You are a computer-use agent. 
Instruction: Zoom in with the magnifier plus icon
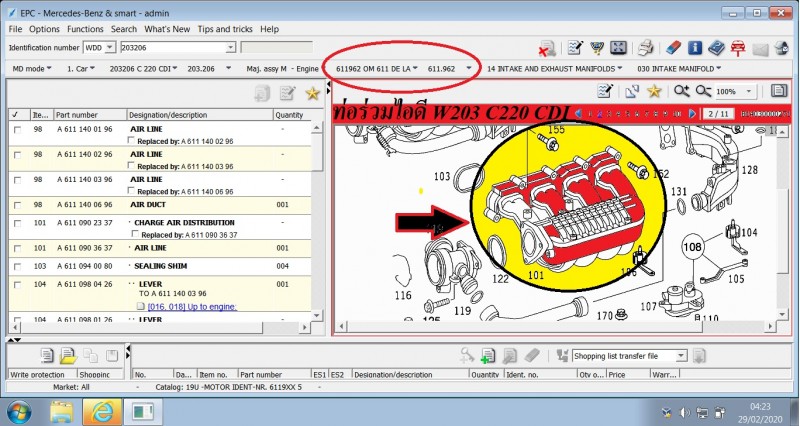point(681,91)
